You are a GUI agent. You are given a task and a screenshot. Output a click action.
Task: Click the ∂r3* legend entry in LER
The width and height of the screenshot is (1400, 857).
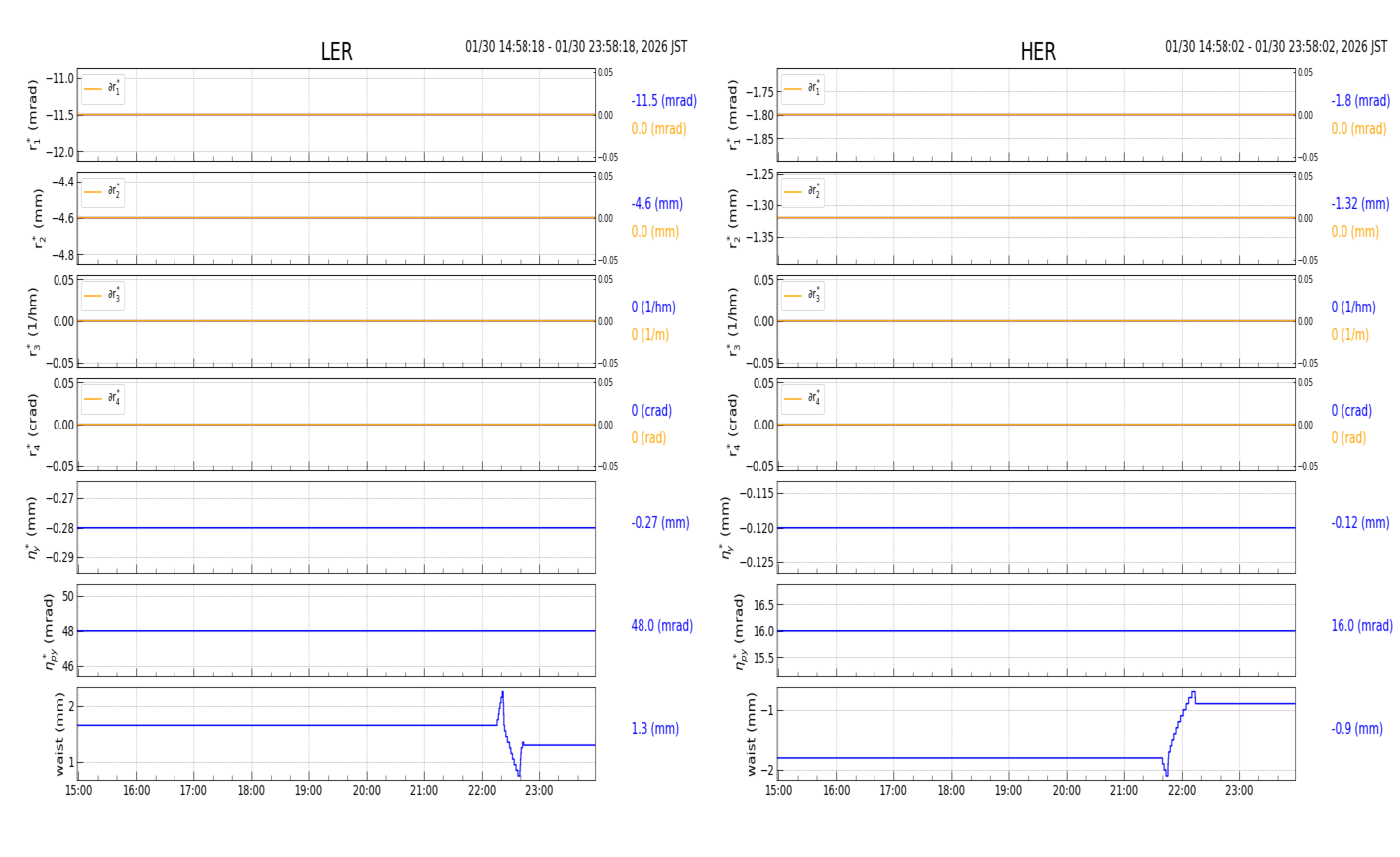click(103, 296)
